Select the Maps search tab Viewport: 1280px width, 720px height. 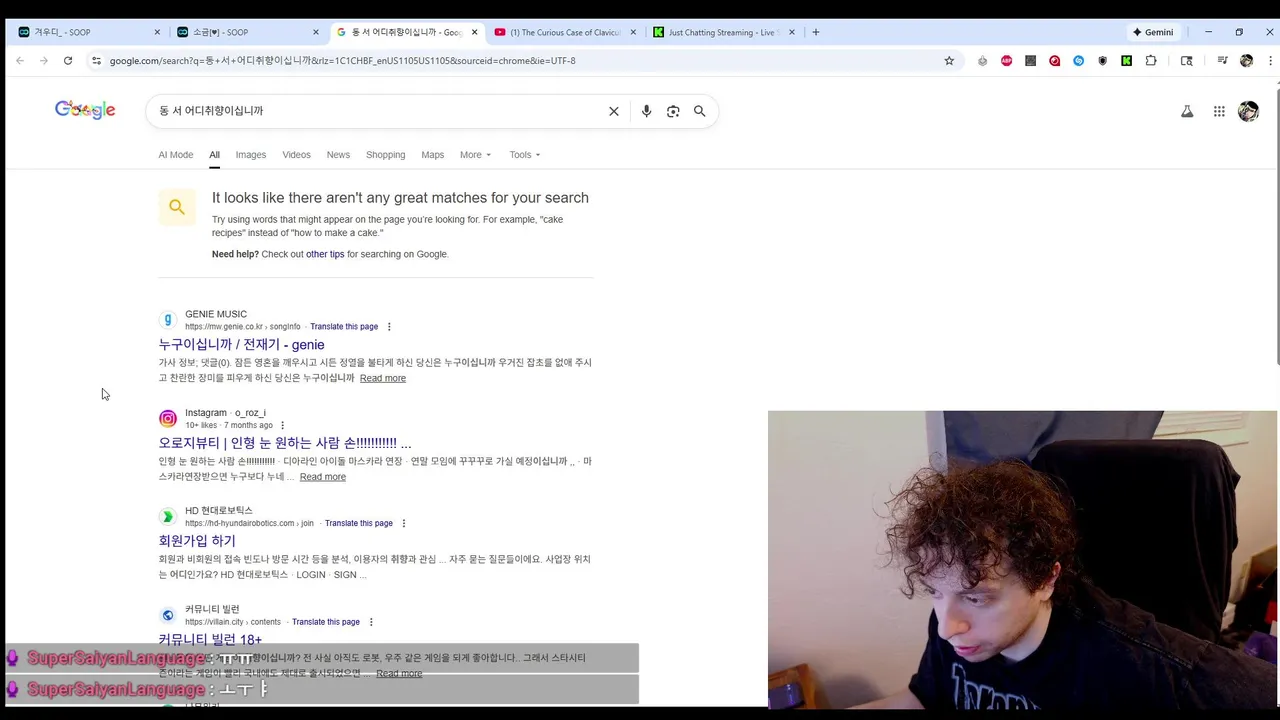coord(432,155)
